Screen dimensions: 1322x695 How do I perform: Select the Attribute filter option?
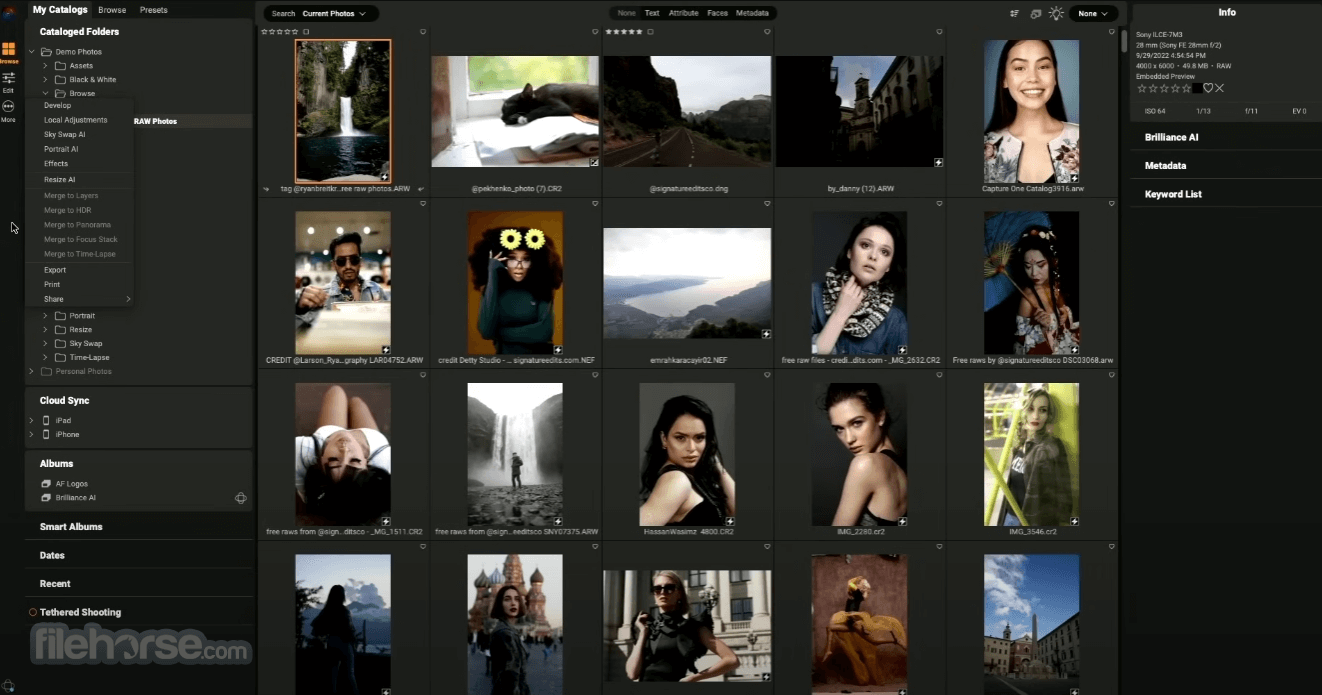pos(684,13)
